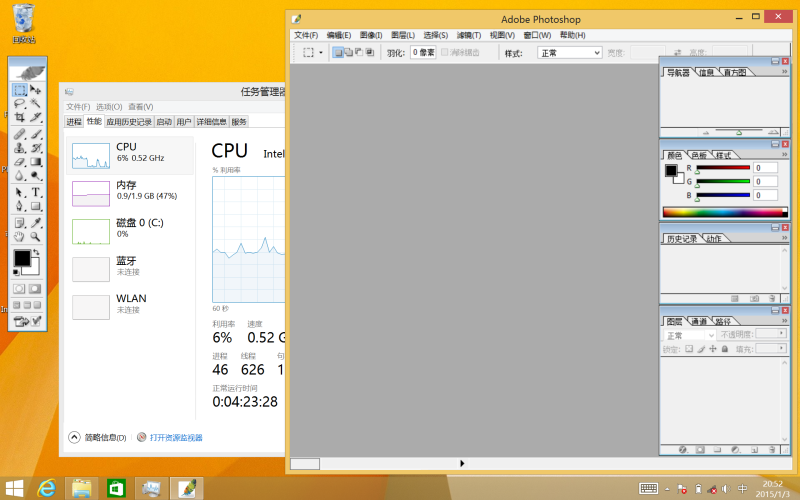Select the History Brush tool
Screen dimensions: 800x500
coord(35,148)
